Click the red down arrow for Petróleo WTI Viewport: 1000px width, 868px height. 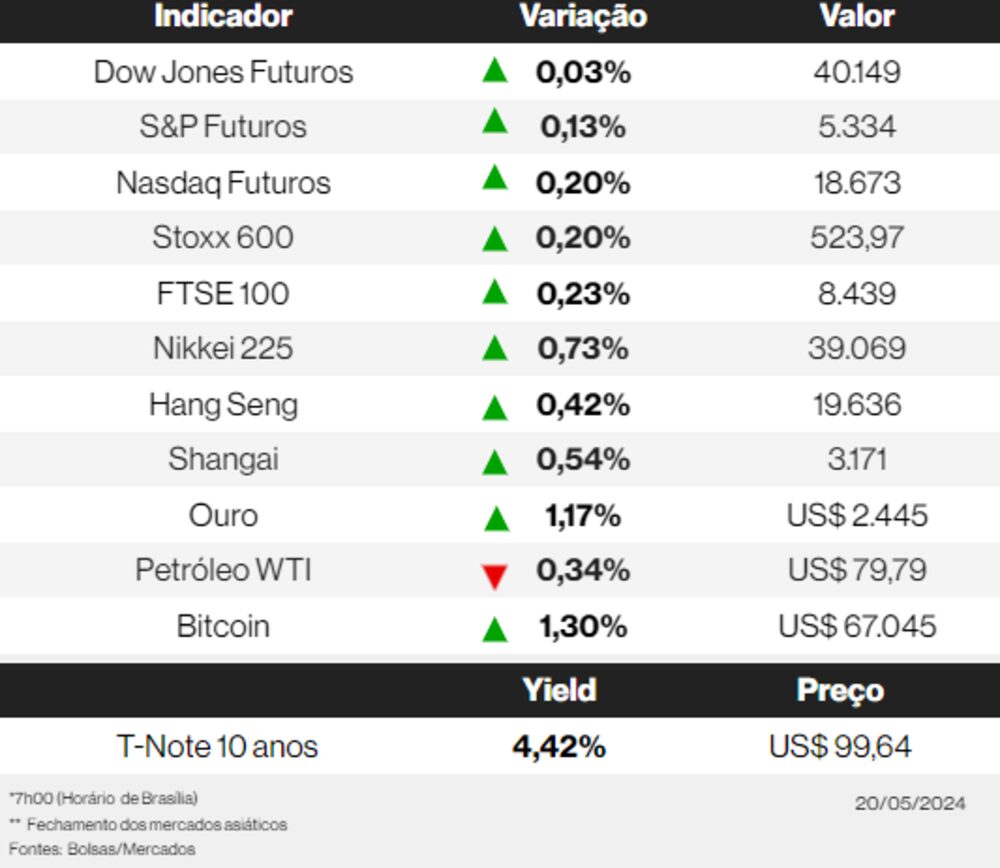pyautogui.click(x=495, y=575)
